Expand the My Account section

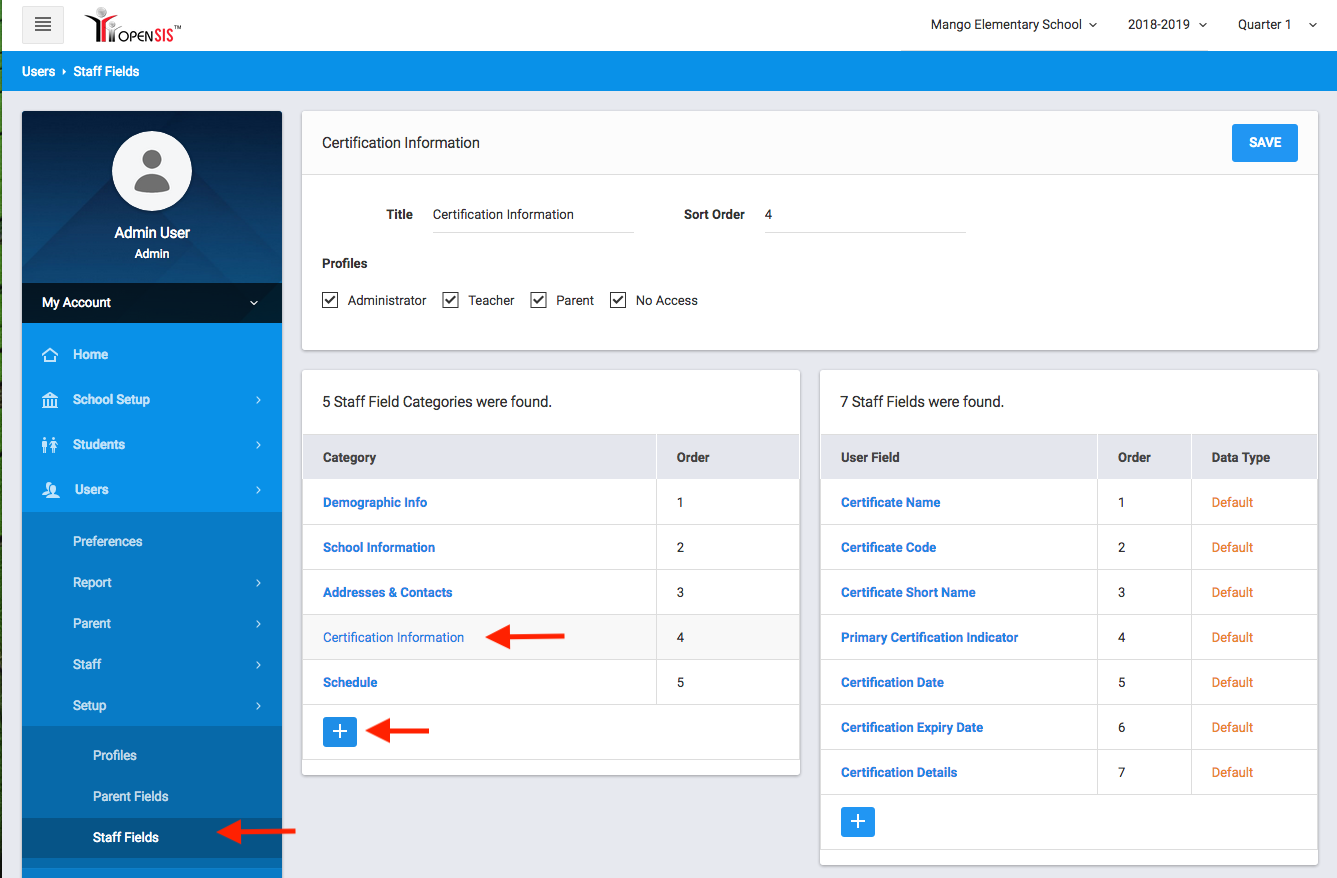[x=152, y=303]
